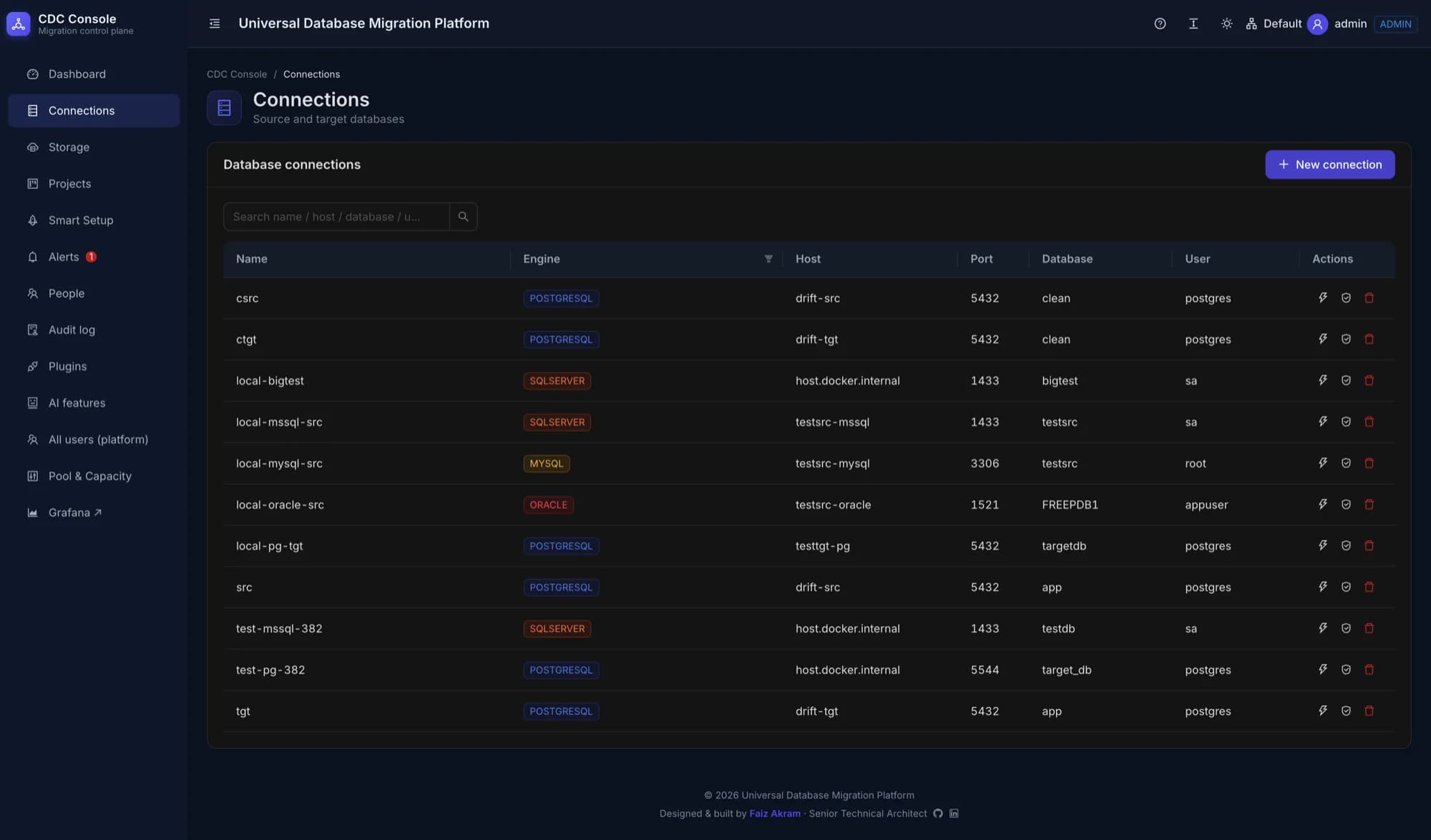Delete the local-oracle-src connection
Image resolution: width=1431 pixels, height=840 pixels.
1369,504
